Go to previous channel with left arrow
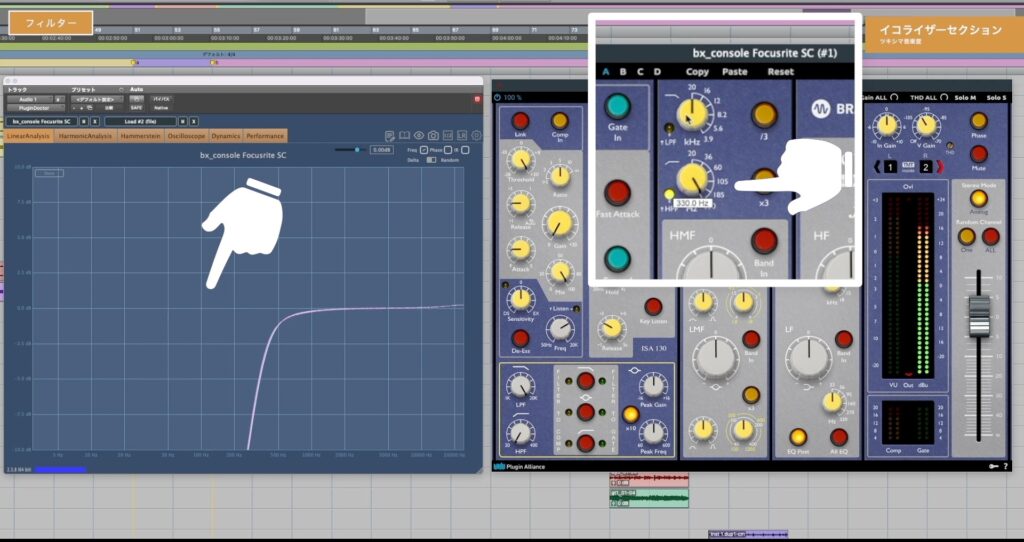The image size is (1024, 542). [877, 167]
